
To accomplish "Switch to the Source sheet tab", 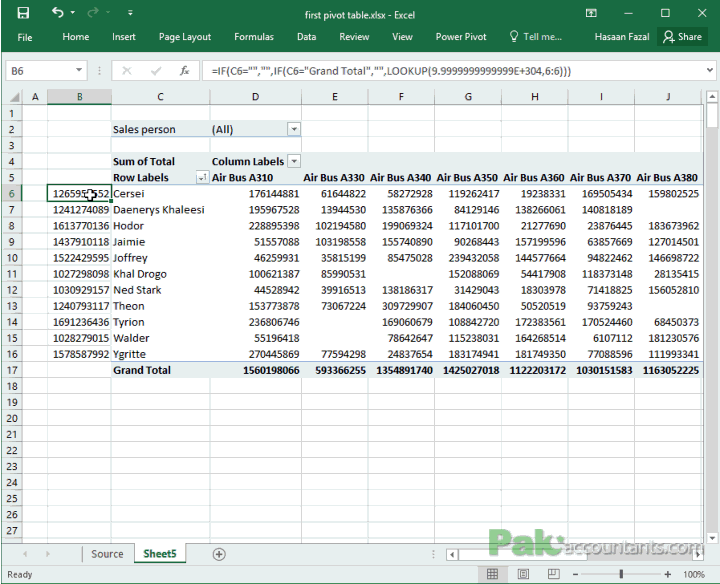I will pyautogui.click(x=107, y=554).
